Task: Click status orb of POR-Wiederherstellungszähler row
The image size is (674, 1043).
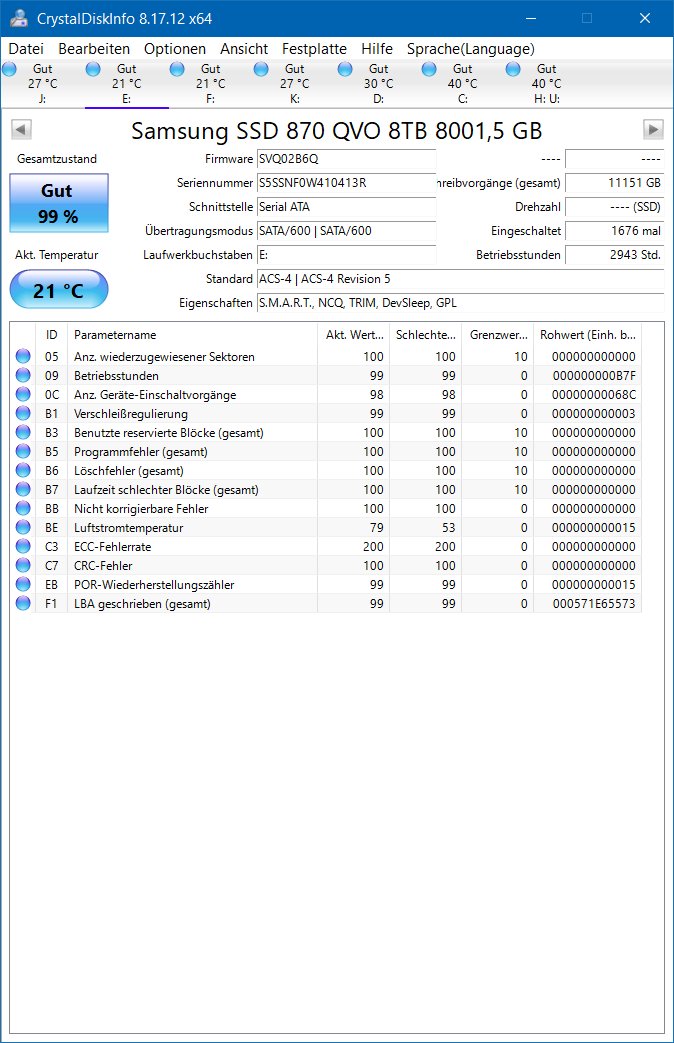Action: pos(23,584)
